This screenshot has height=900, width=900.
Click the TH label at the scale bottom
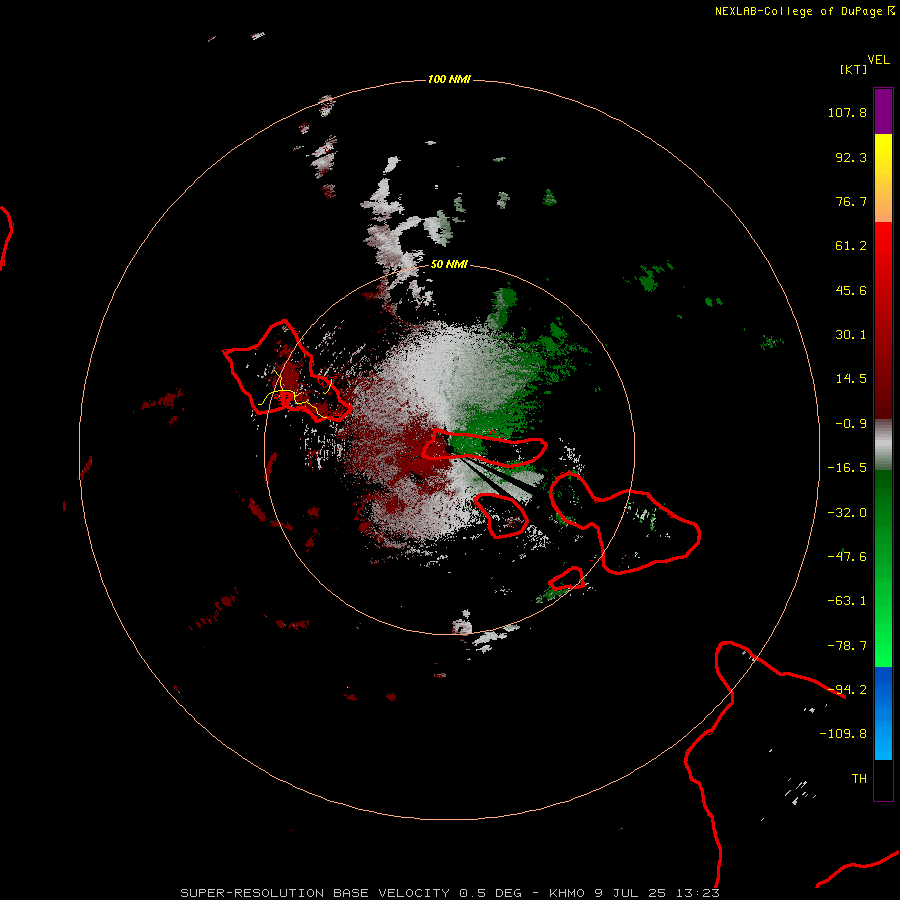point(859,779)
